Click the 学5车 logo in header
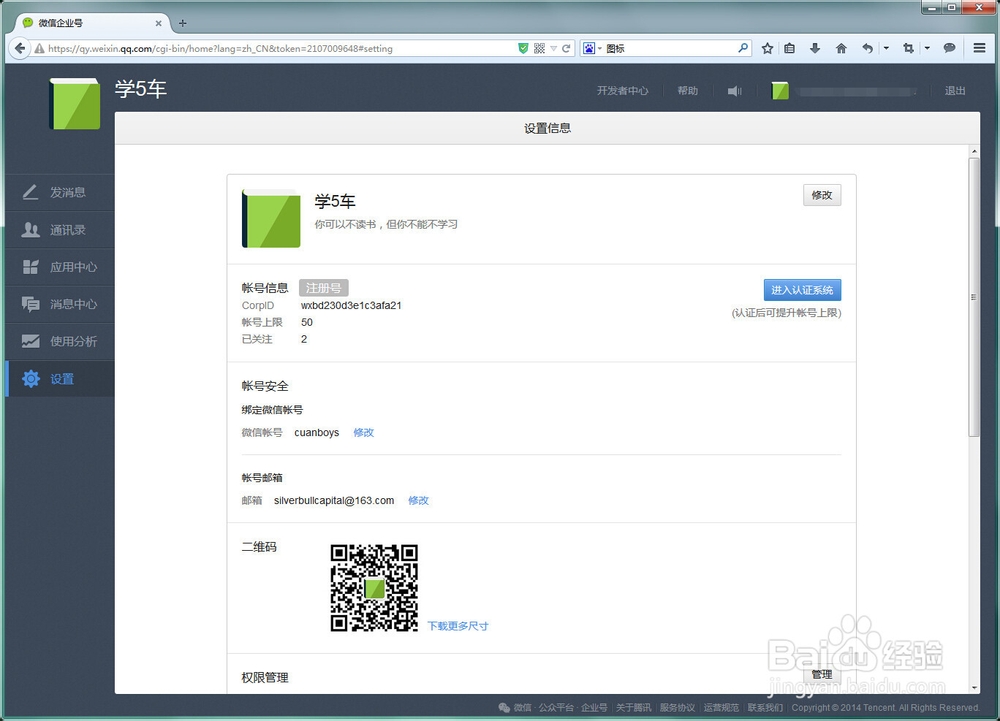The height and width of the screenshot is (721, 1000). 75,104
